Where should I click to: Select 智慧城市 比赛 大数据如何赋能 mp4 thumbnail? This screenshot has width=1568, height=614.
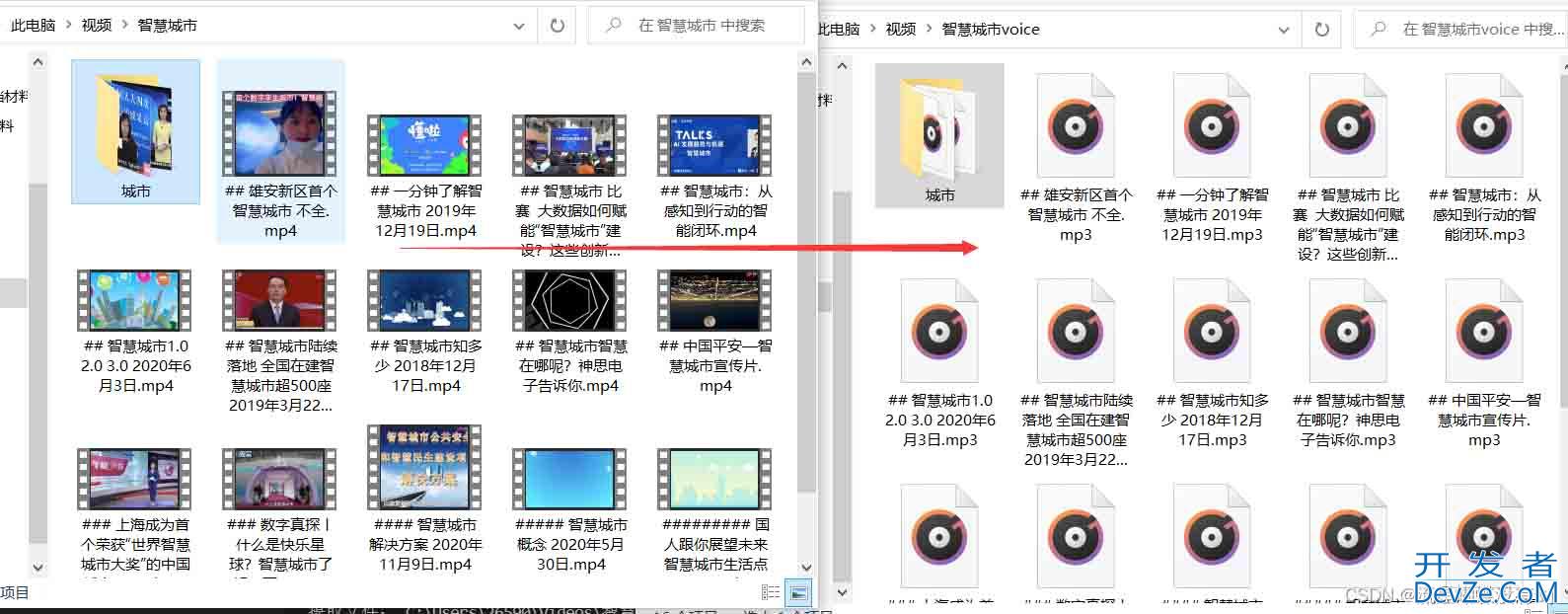coord(570,145)
